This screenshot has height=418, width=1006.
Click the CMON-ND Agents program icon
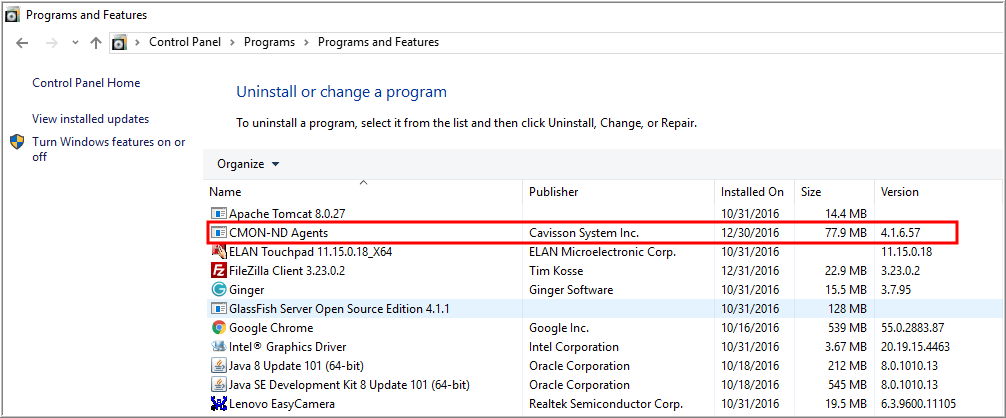point(219,232)
